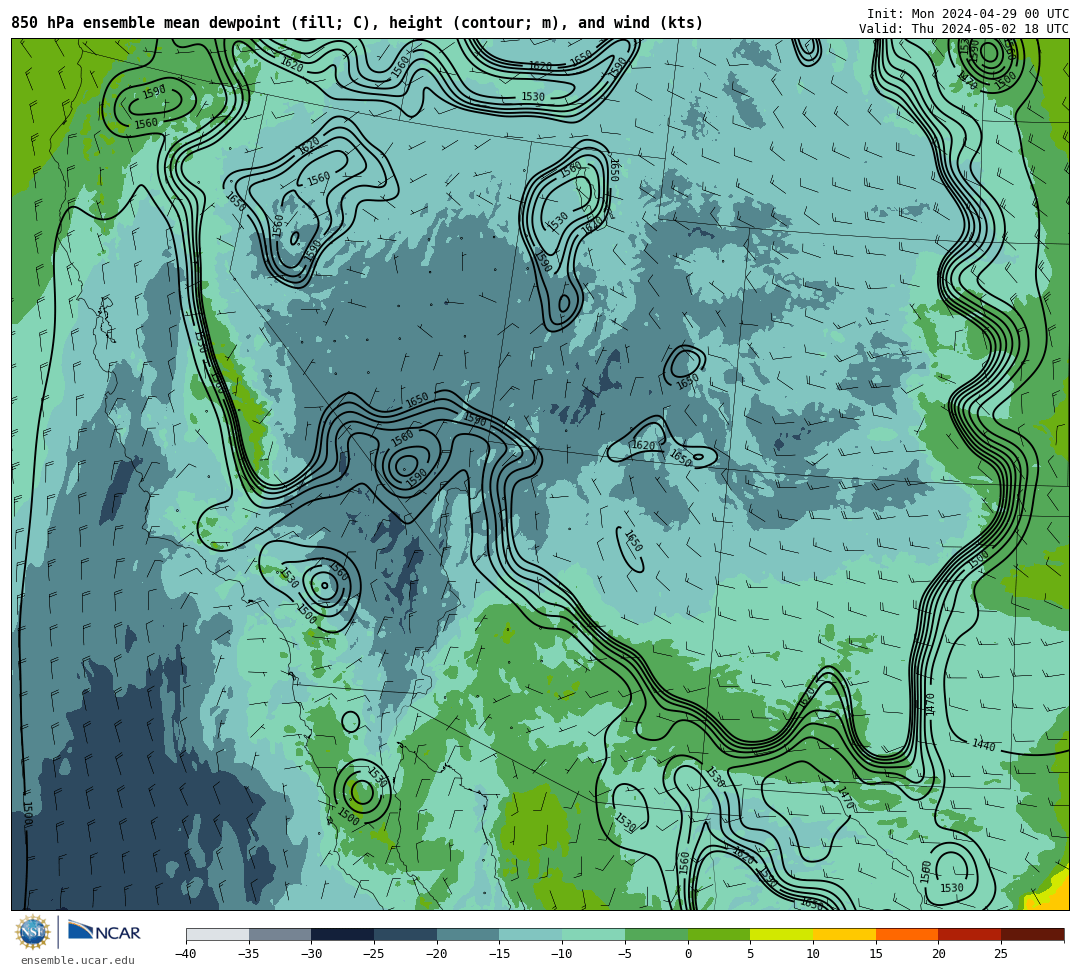Click the -10 to -5 color swatch

[x=594, y=934]
